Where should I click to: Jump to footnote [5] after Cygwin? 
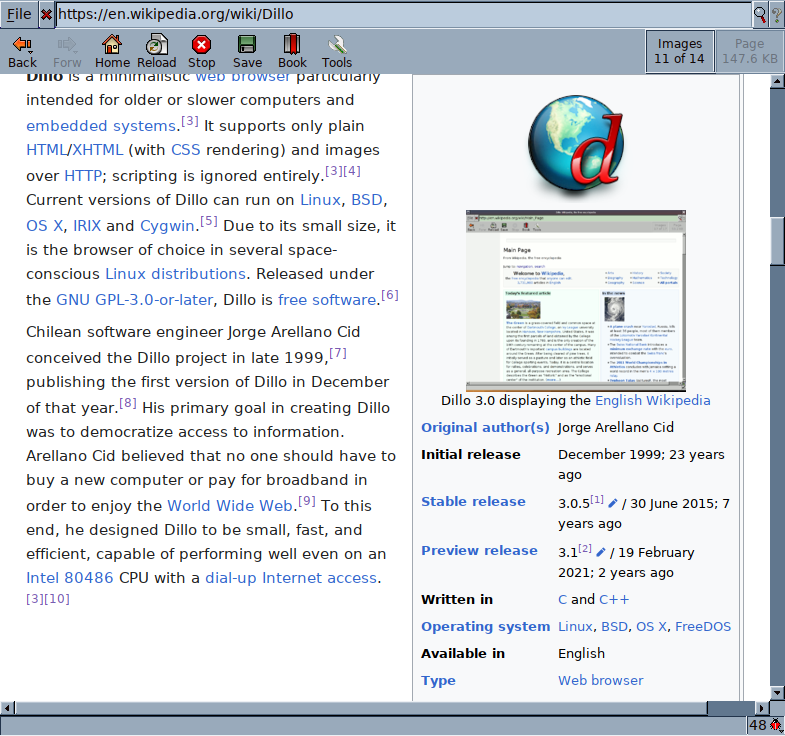point(209,221)
